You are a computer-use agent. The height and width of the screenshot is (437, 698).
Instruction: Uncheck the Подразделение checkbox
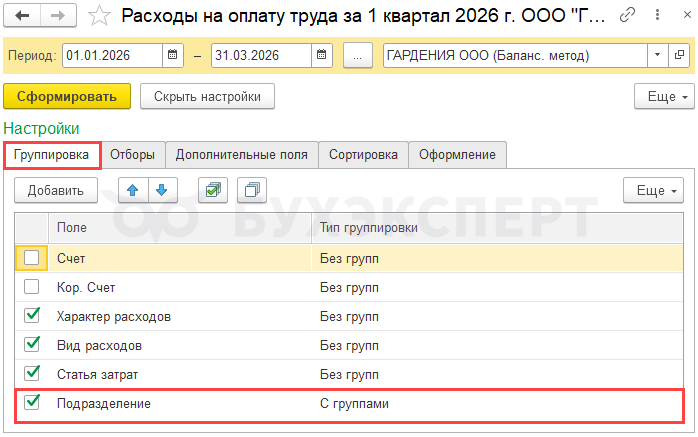pos(32,403)
